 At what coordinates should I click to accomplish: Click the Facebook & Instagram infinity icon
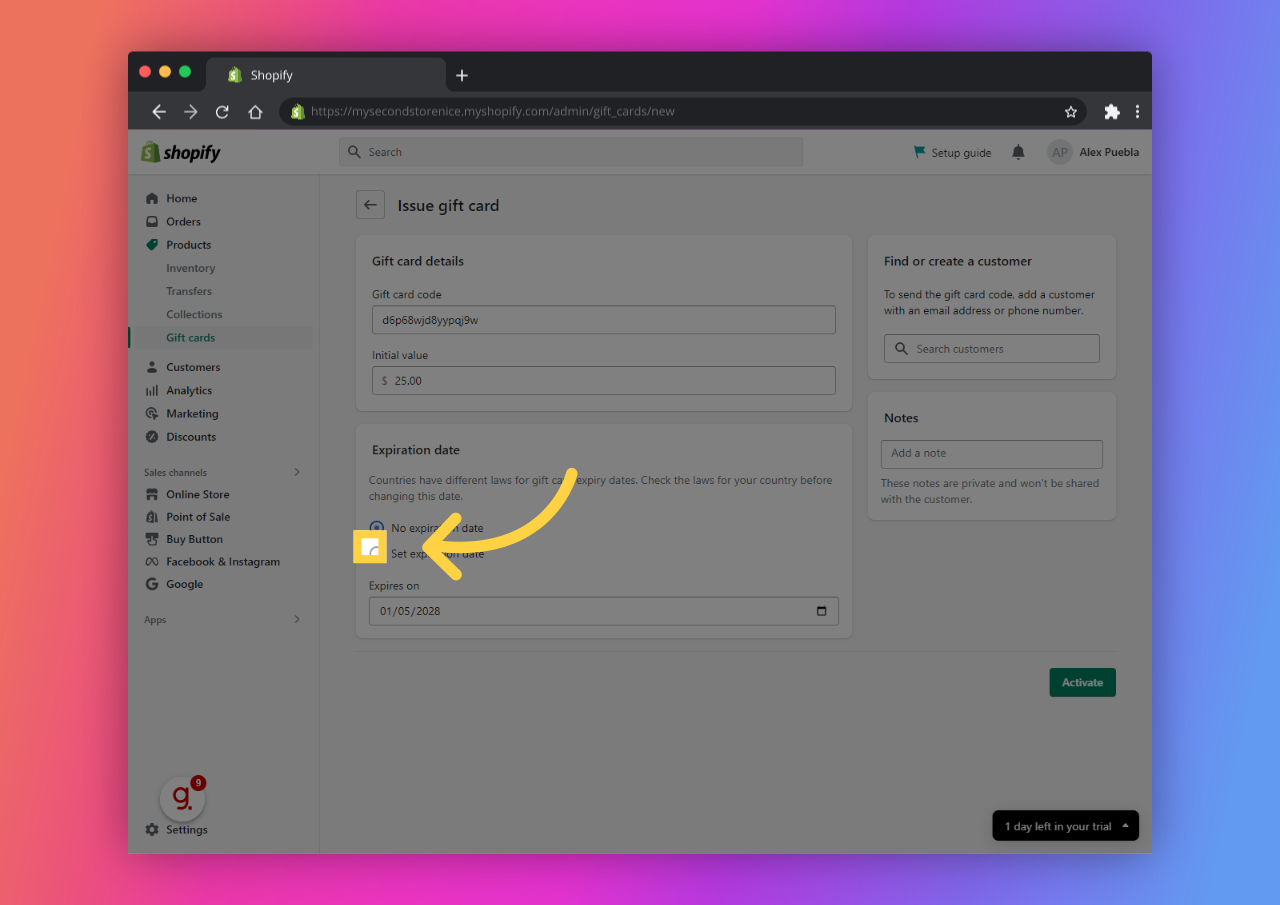point(152,561)
